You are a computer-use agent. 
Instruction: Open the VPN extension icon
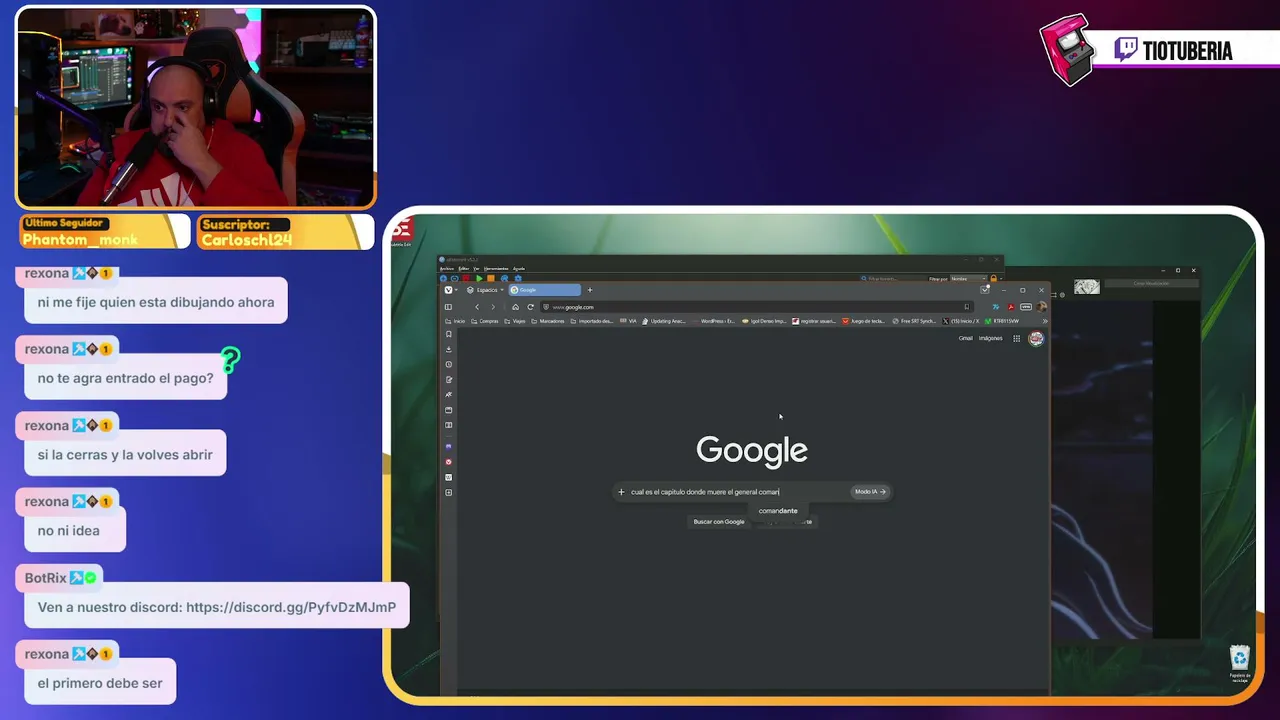pos(1026,307)
